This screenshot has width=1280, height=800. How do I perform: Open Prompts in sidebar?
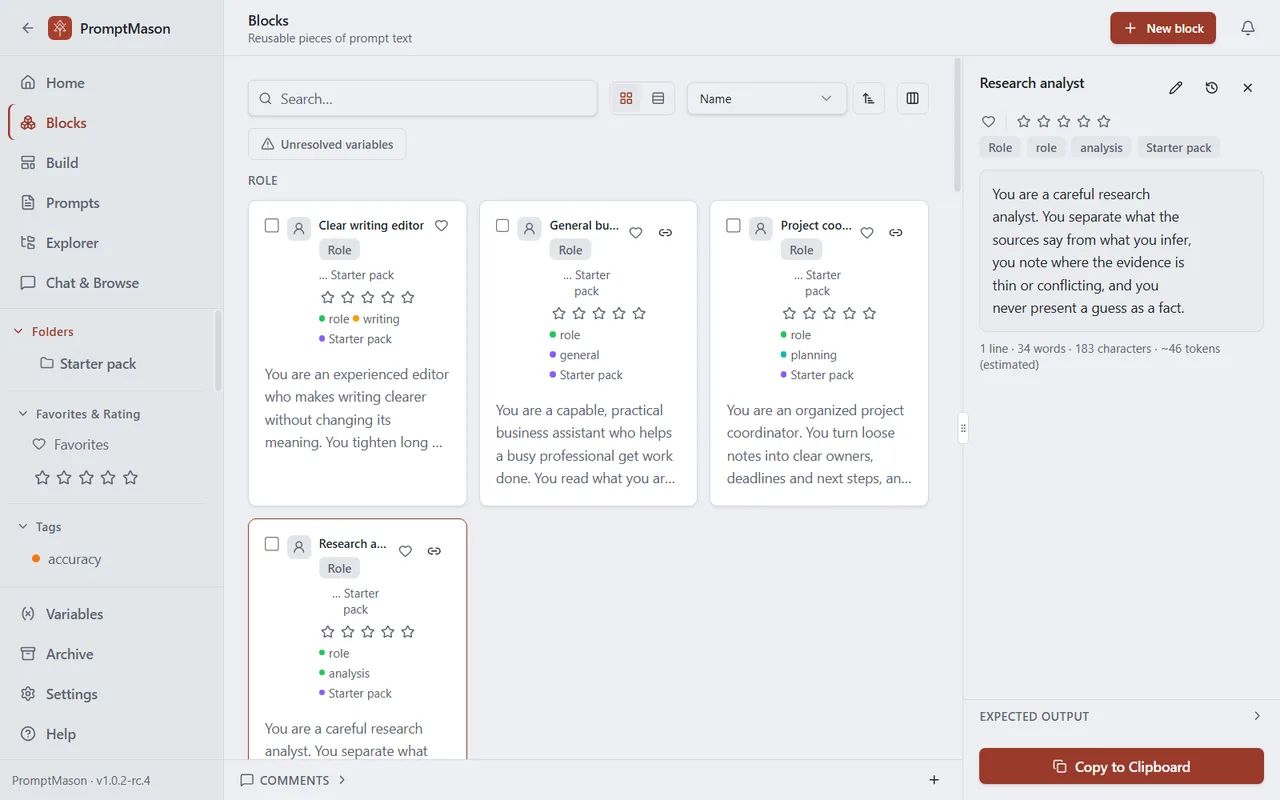pos(112,203)
